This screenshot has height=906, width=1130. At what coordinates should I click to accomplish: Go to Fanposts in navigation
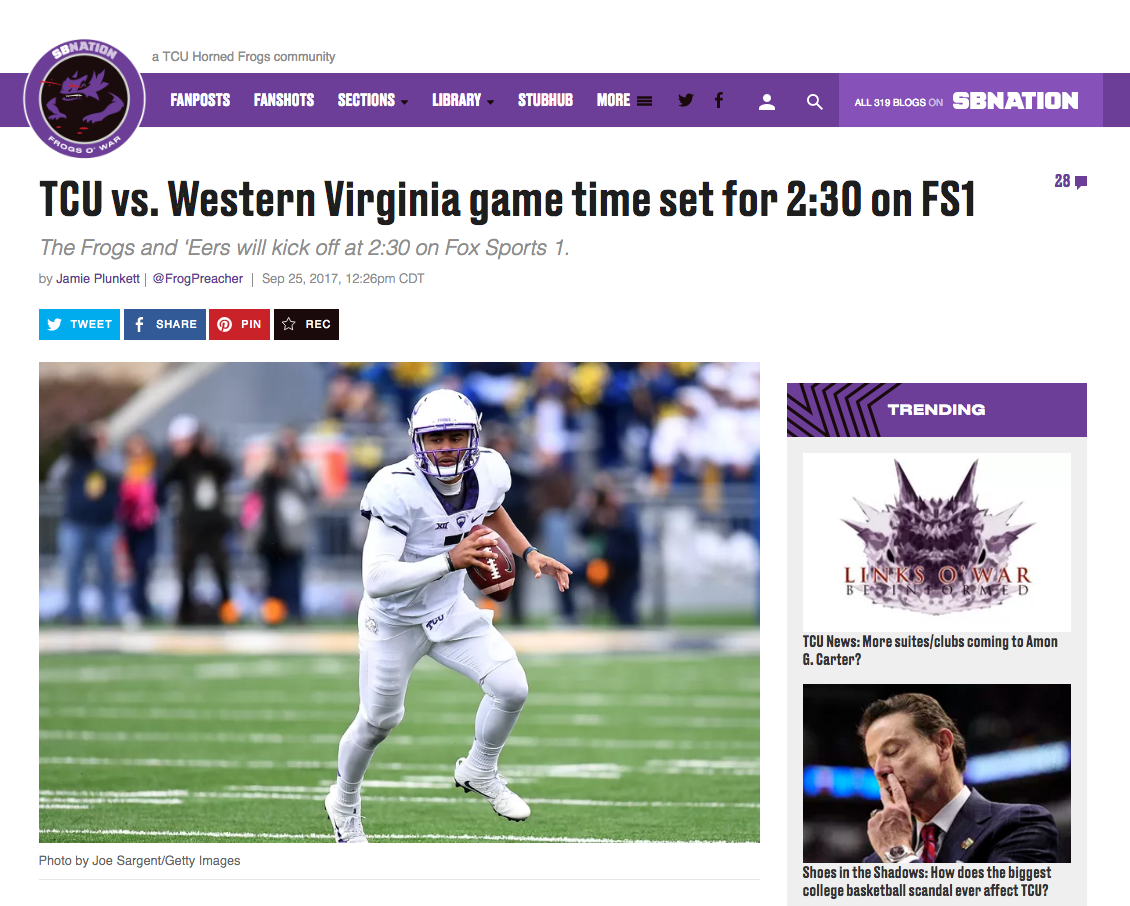200,100
